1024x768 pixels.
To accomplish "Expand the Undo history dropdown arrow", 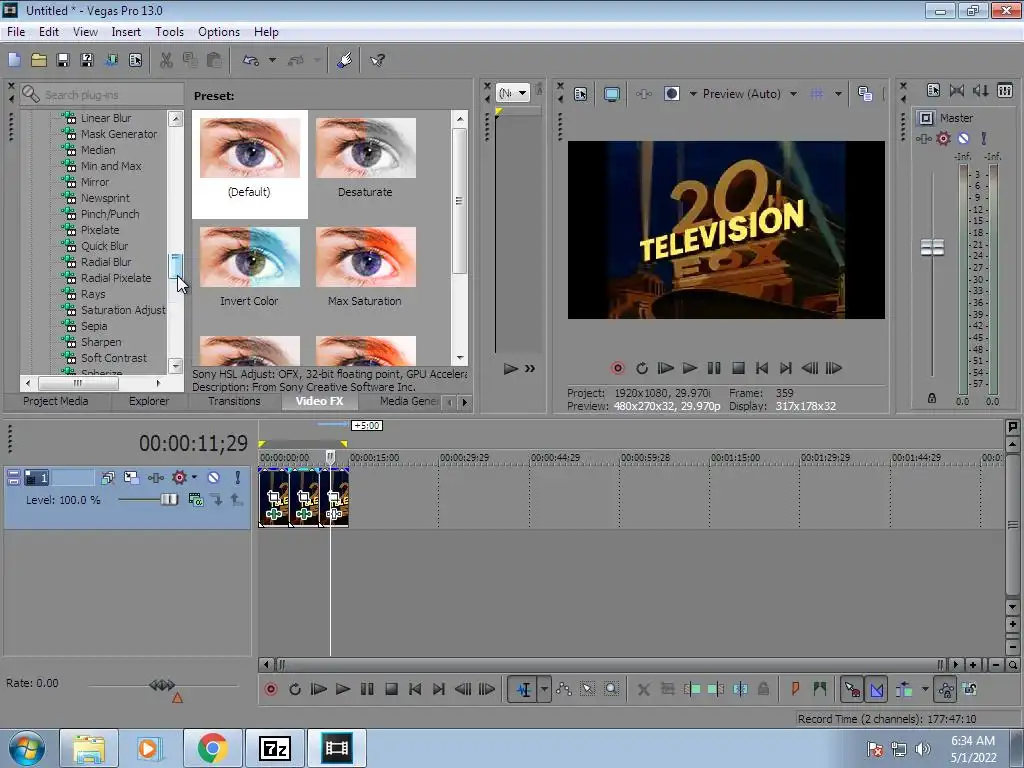I will 272,61.
